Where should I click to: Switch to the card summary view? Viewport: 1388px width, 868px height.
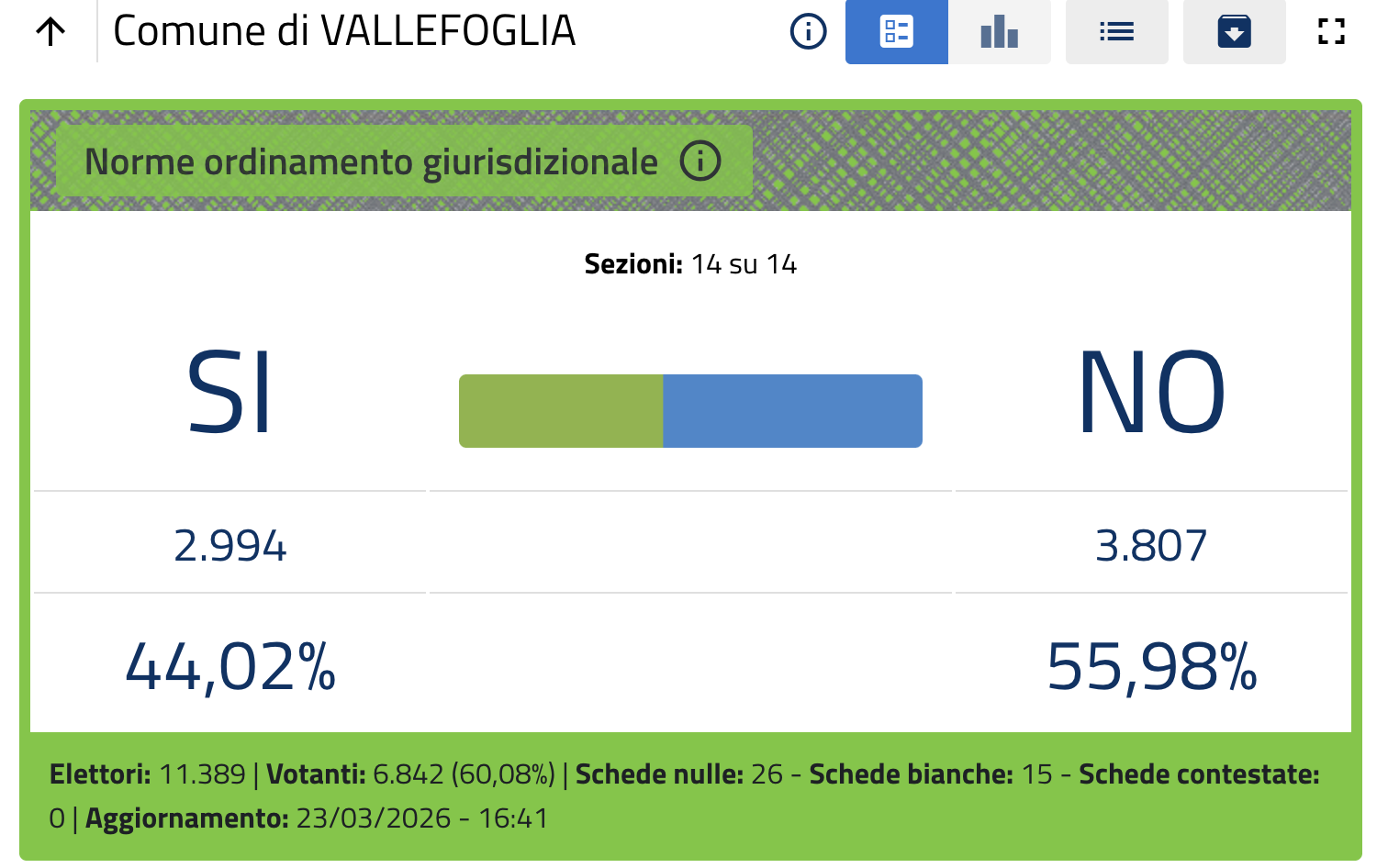(896, 32)
